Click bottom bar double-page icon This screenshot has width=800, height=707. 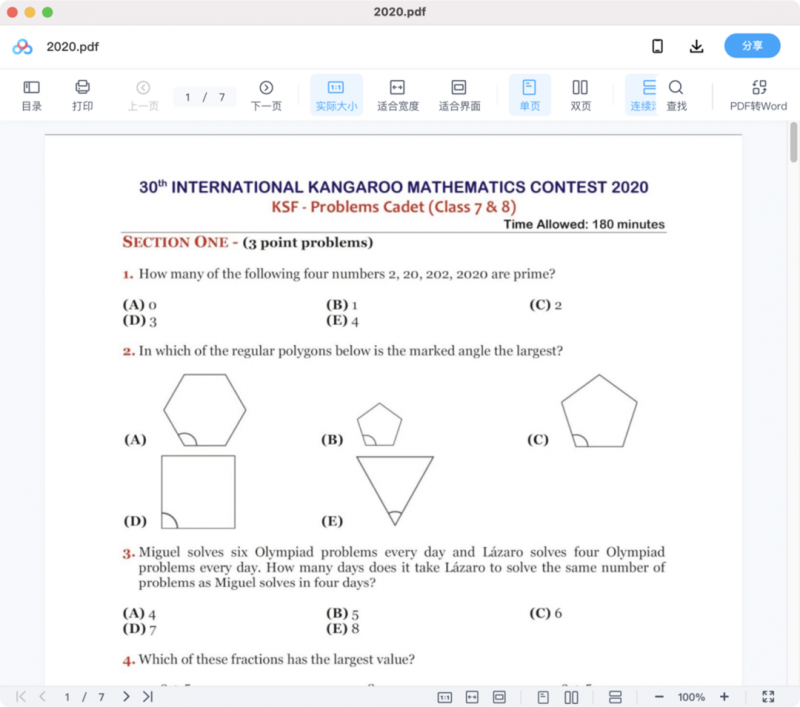tap(571, 697)
